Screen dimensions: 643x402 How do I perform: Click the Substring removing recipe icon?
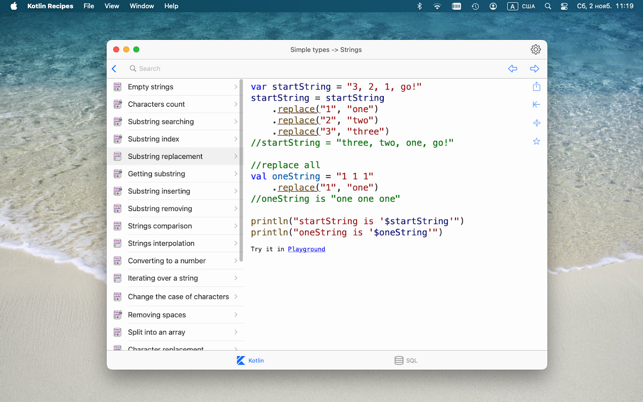(x=118, y=208)
